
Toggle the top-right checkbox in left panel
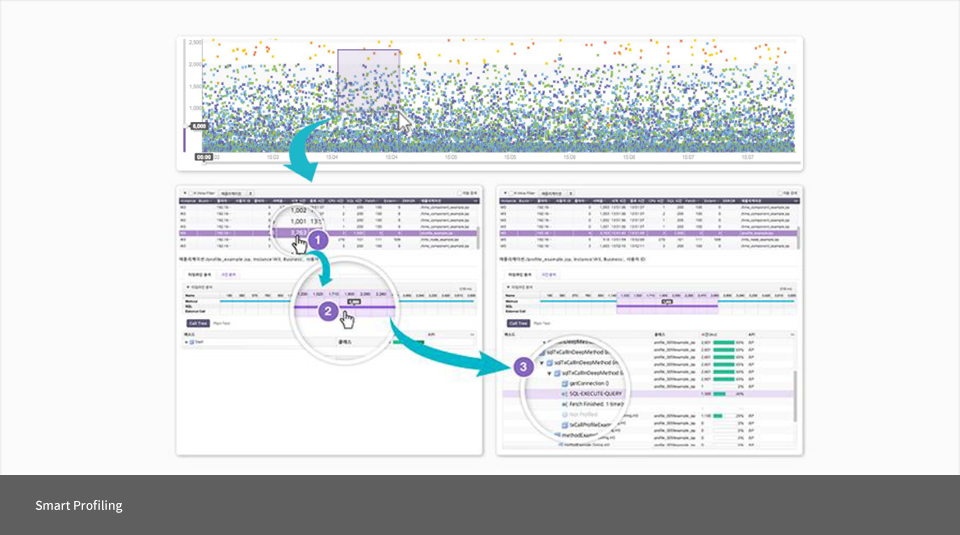(x=459, y=193)
